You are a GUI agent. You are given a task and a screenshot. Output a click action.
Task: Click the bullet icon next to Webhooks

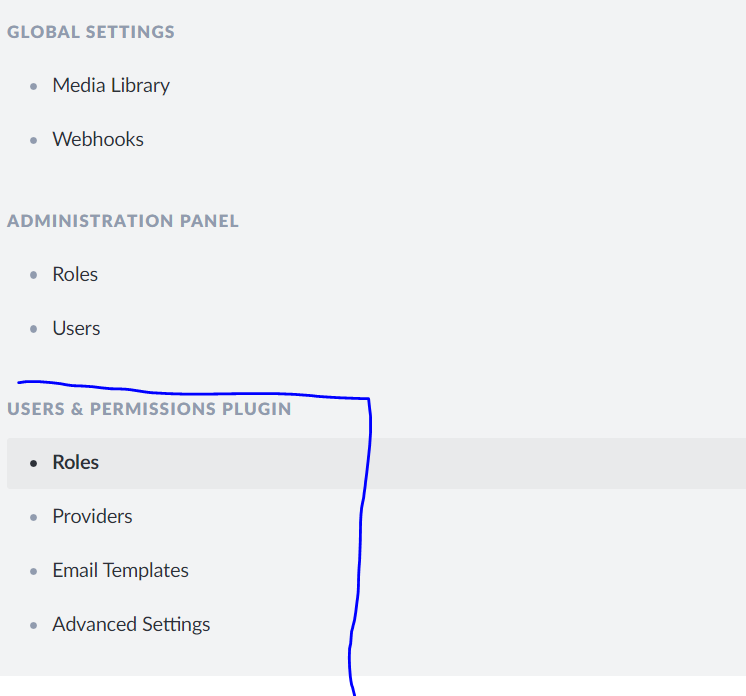coord(34,141)
